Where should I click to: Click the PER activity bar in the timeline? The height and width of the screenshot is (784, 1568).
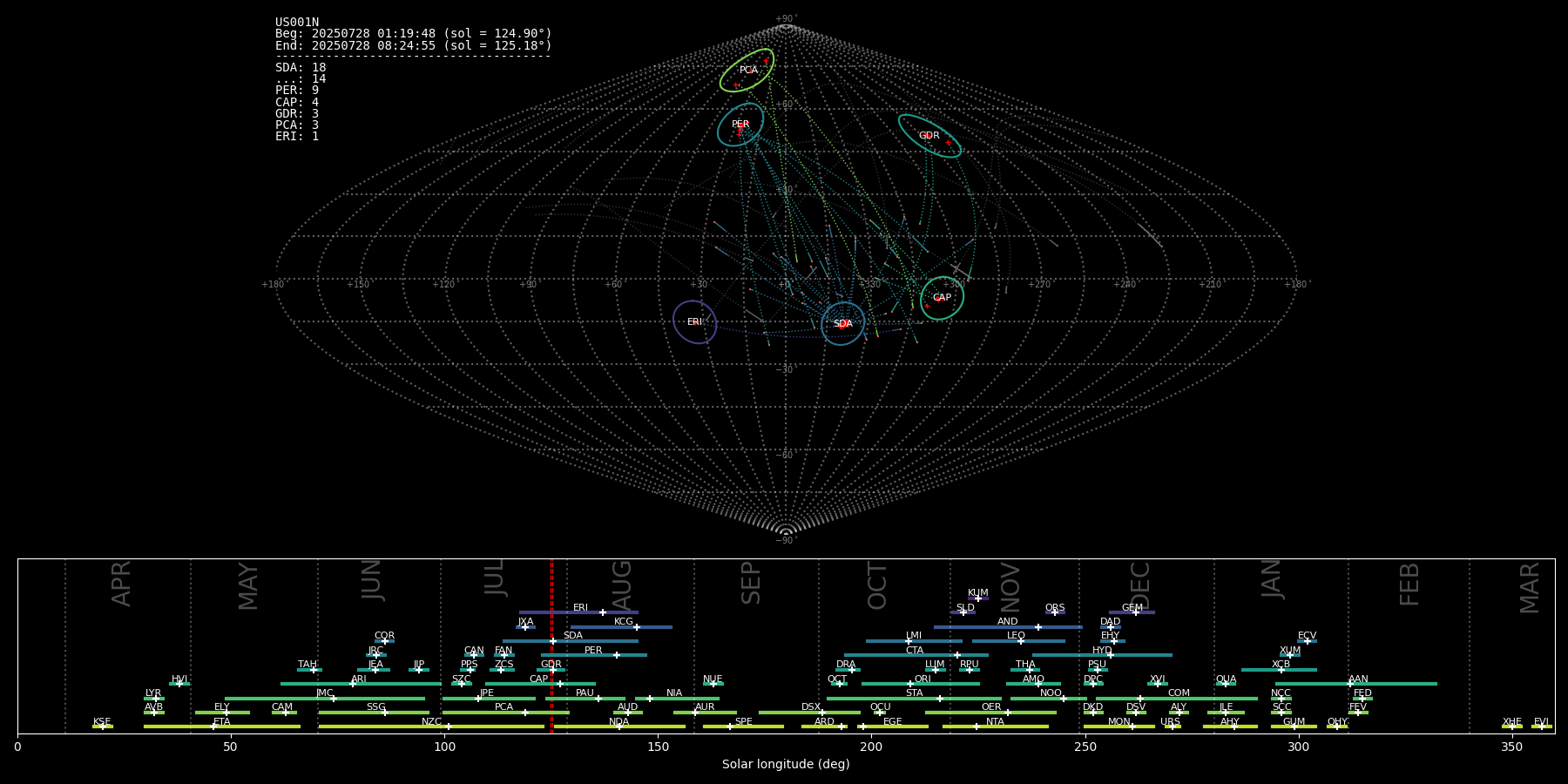(594, 655)
